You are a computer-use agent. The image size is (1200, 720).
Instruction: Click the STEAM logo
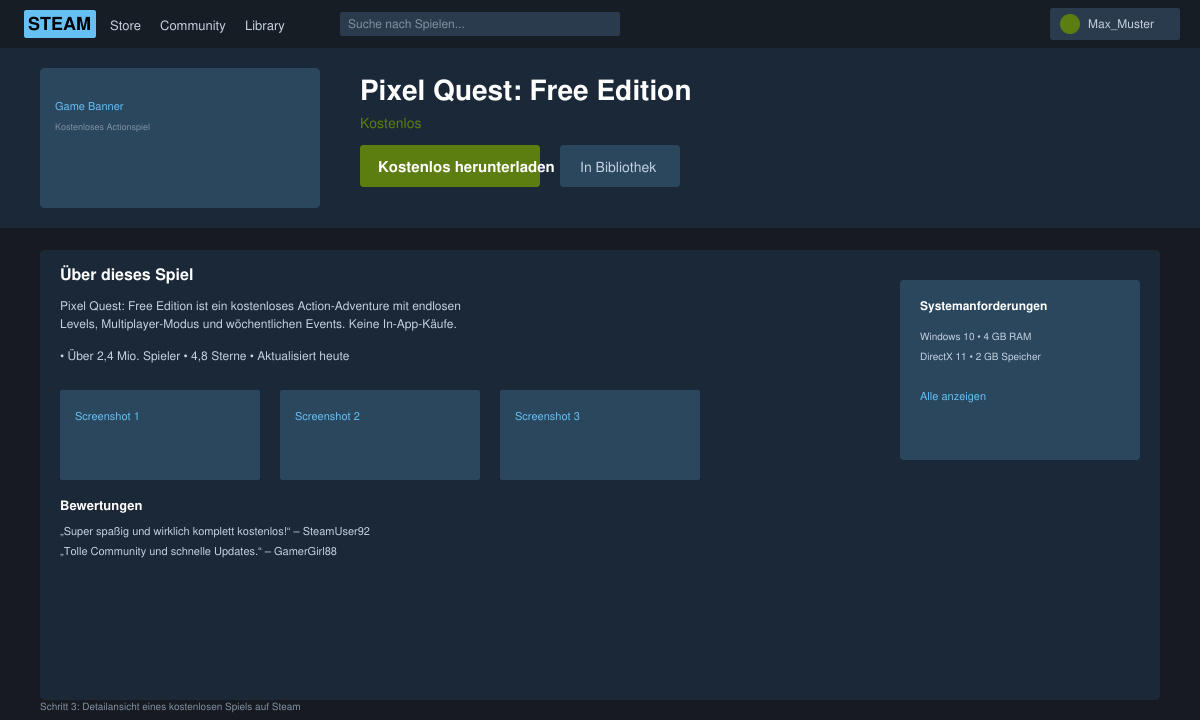(60, 24)
